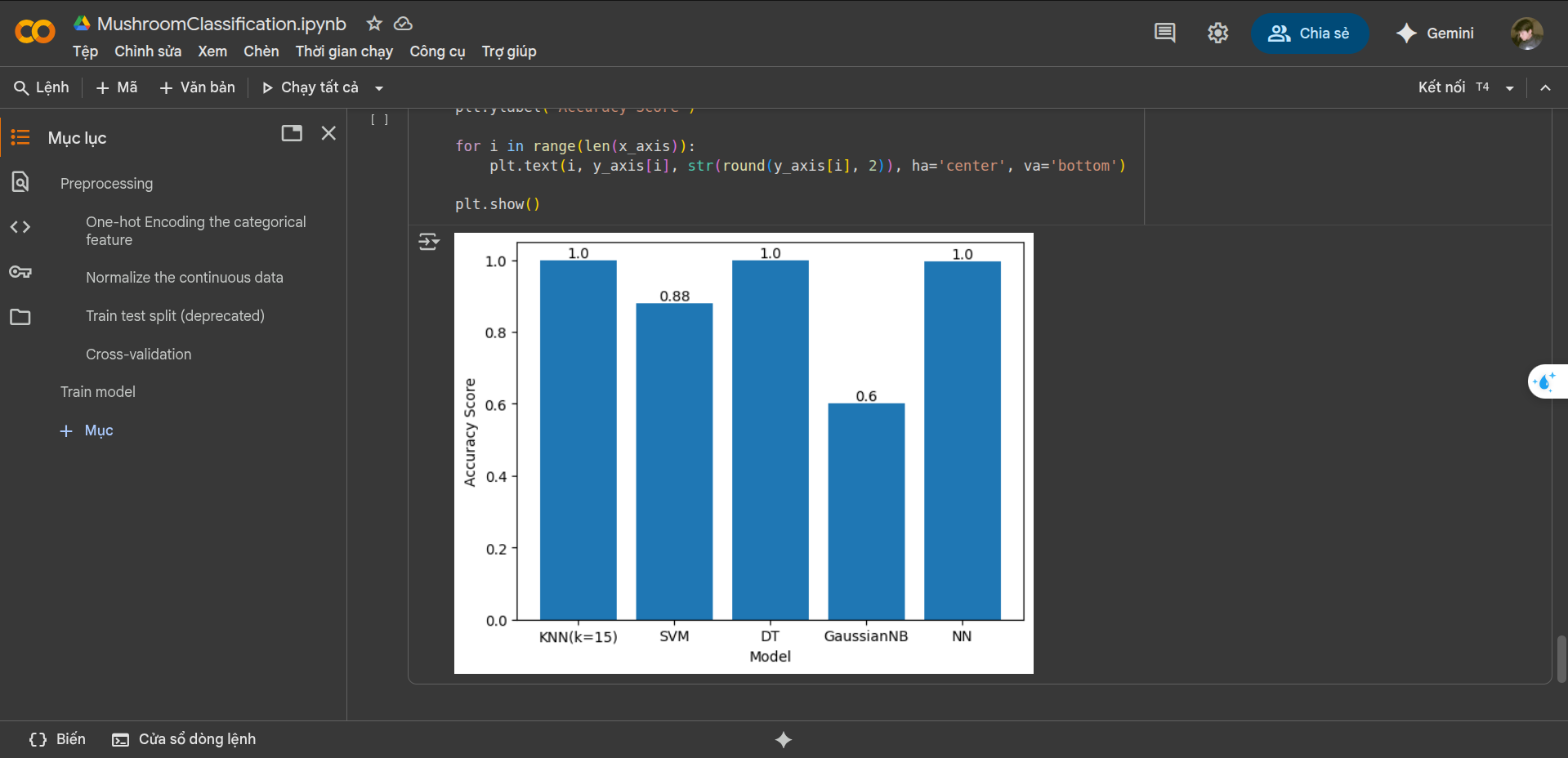Open notebook settings gear icon
This screenshot has width=1568, height=758.
click(x=1217, y=33)
